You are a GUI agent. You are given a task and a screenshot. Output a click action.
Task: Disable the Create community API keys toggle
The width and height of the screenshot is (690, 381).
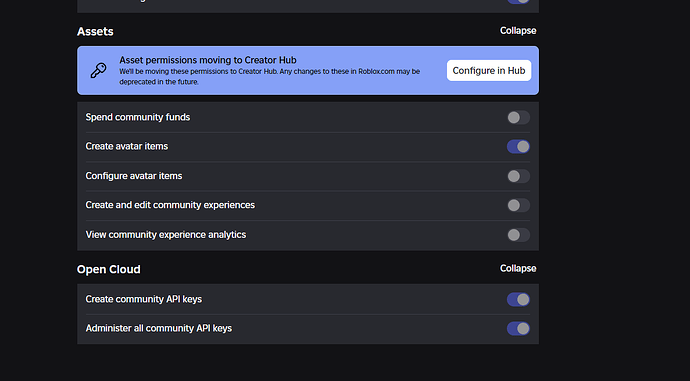click(518, 299)
